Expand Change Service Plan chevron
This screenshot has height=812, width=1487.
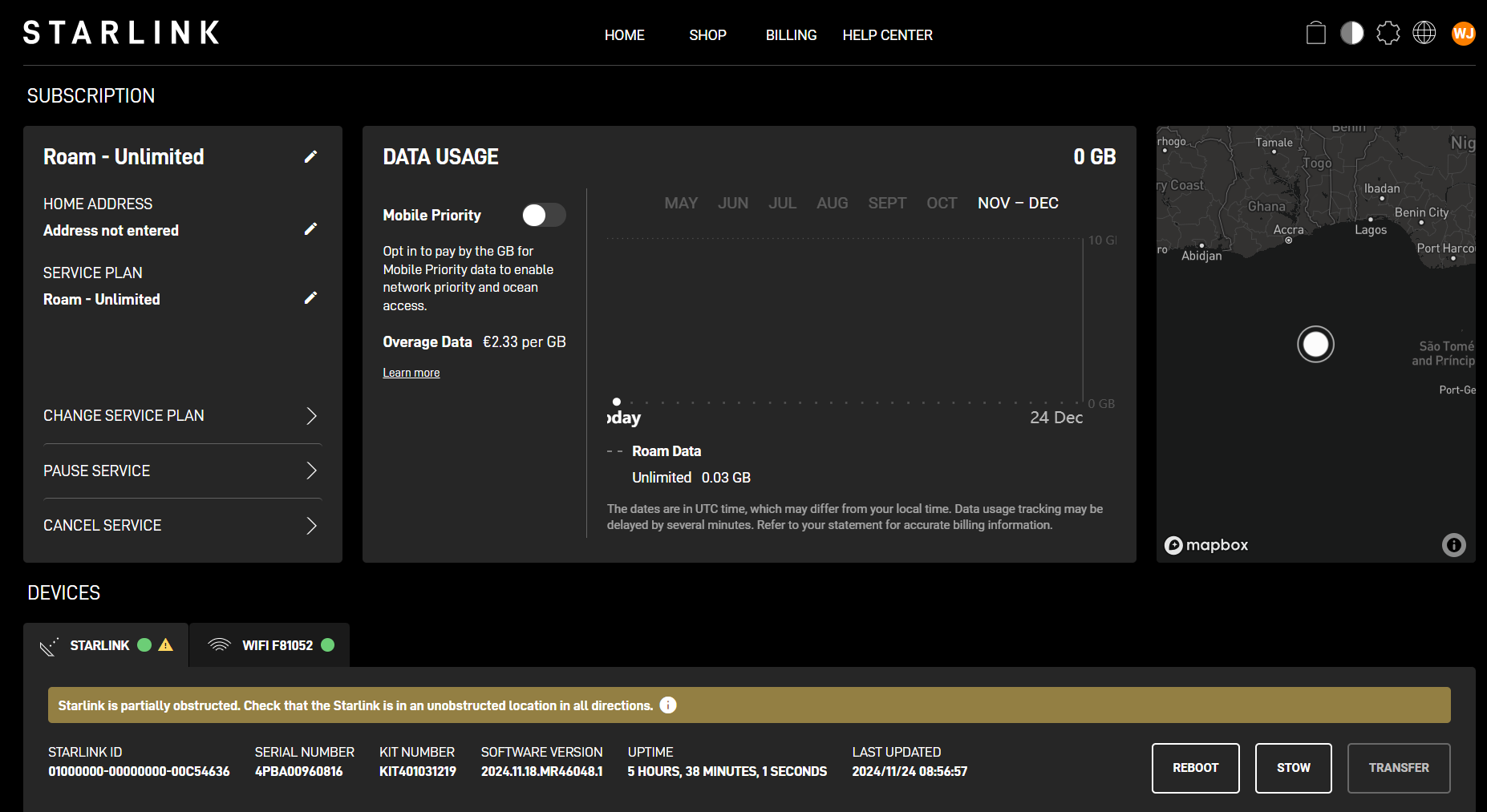click(x=311, y=416)
